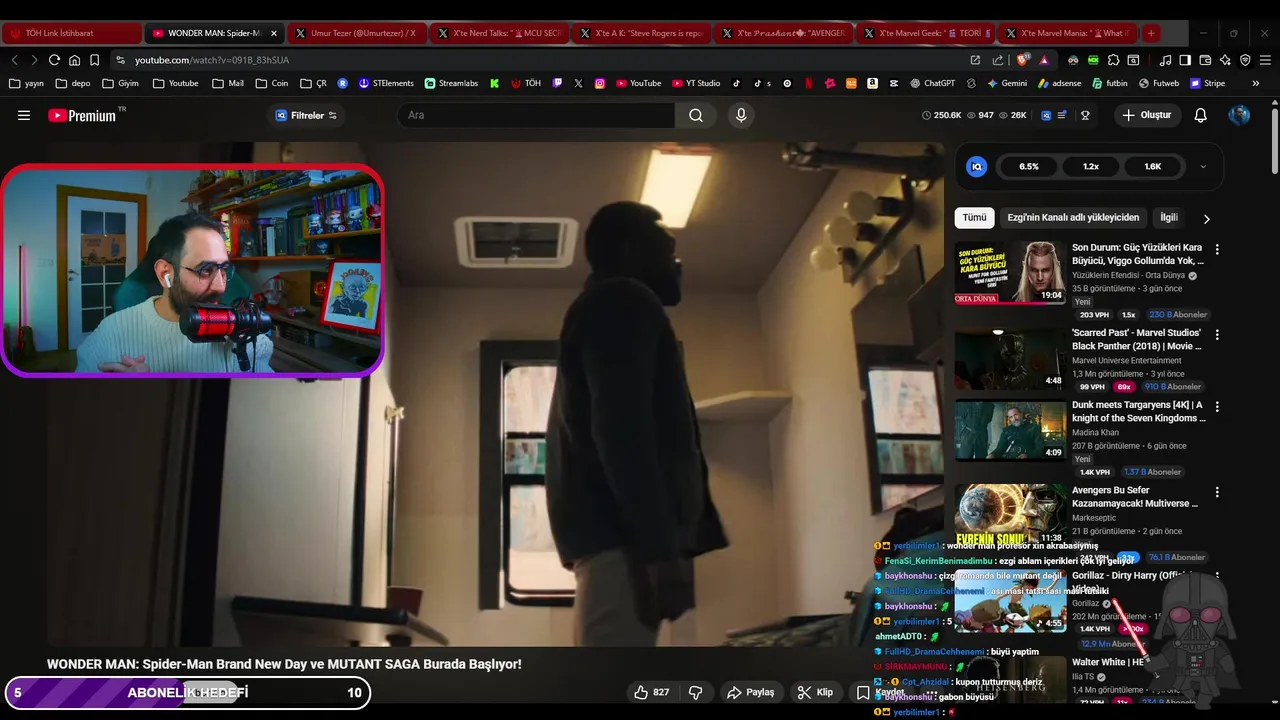Click the youtube.com address bar URL
Screen dimensions: 1280x720
[212, 60]
